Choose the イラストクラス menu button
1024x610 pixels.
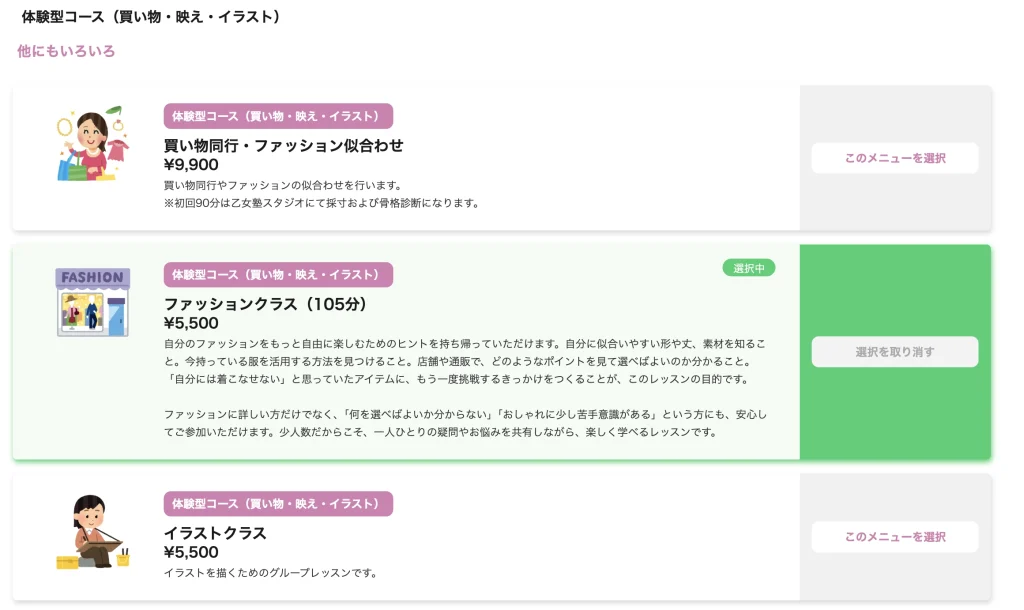pos(895,537)
